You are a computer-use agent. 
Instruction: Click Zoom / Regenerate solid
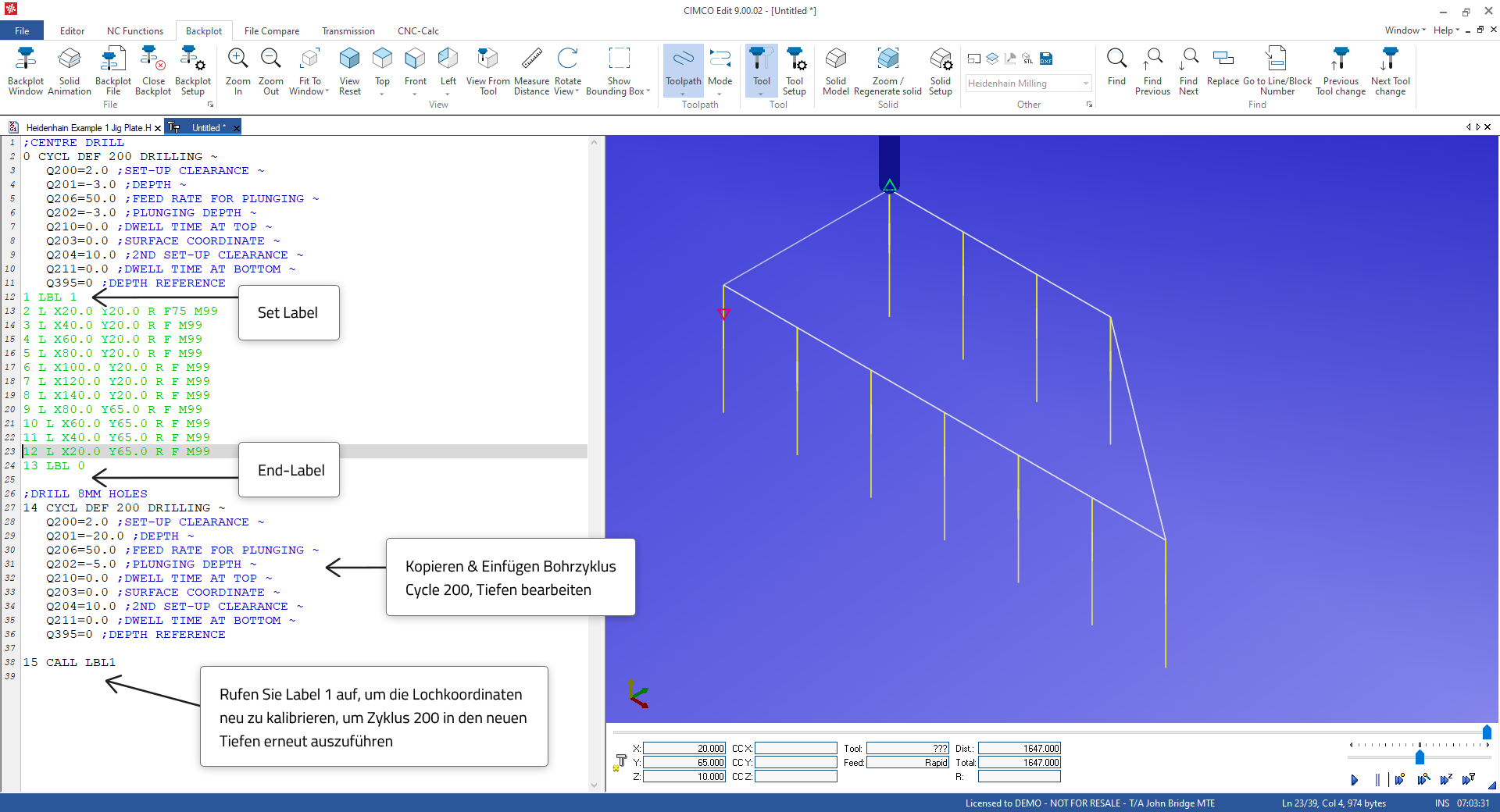click(888, 71)
